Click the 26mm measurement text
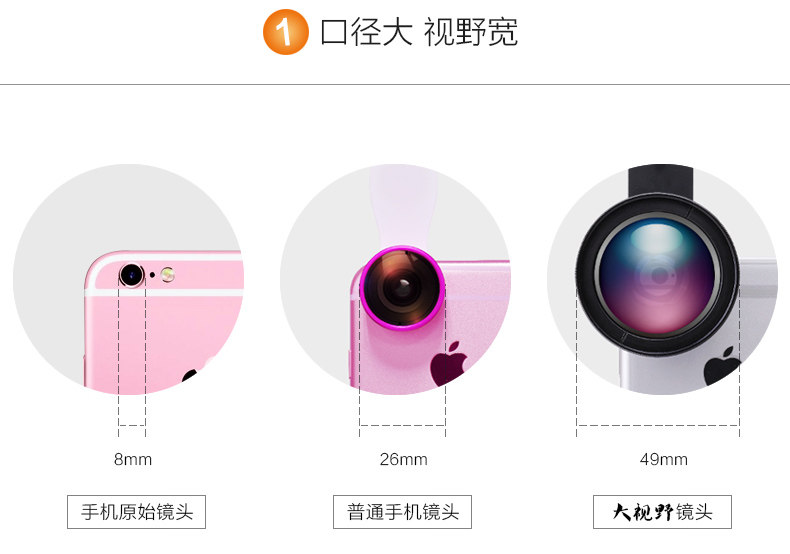 click(403, 459)
